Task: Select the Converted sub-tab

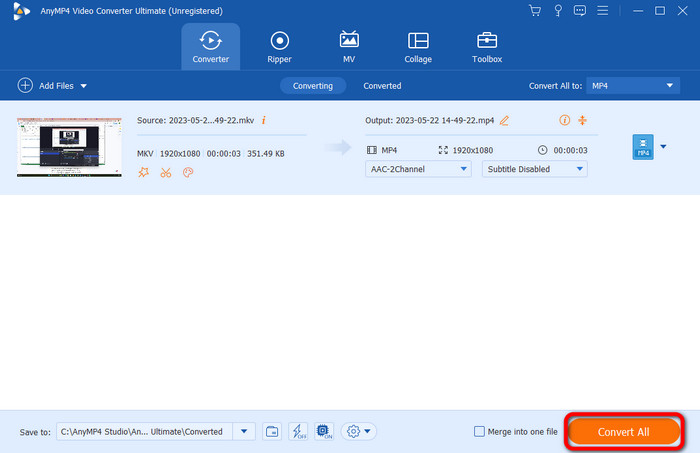Action: tap(382, 86)
